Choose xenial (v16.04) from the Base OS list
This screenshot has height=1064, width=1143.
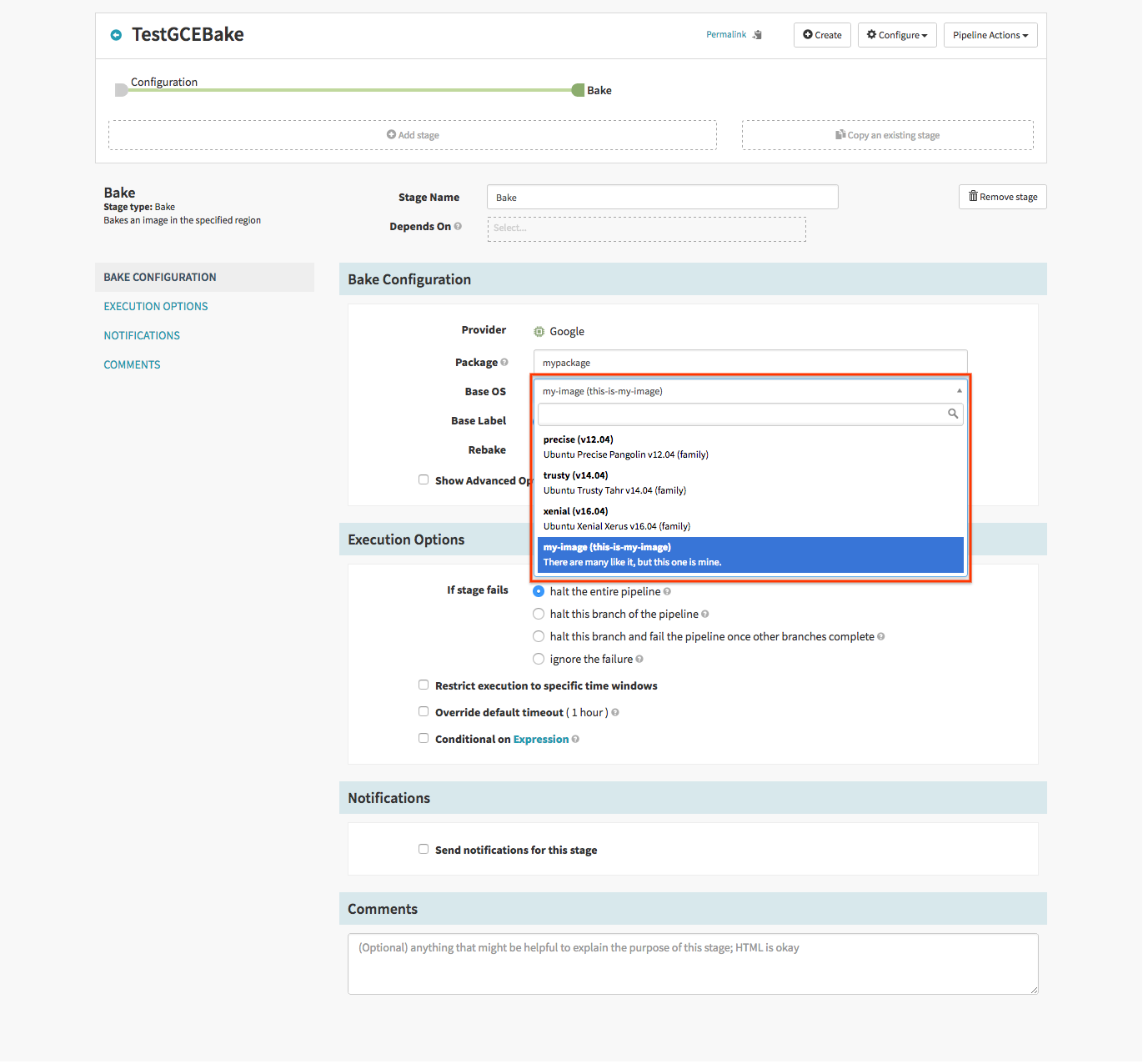pyautogui.click(x=750, y=519)
